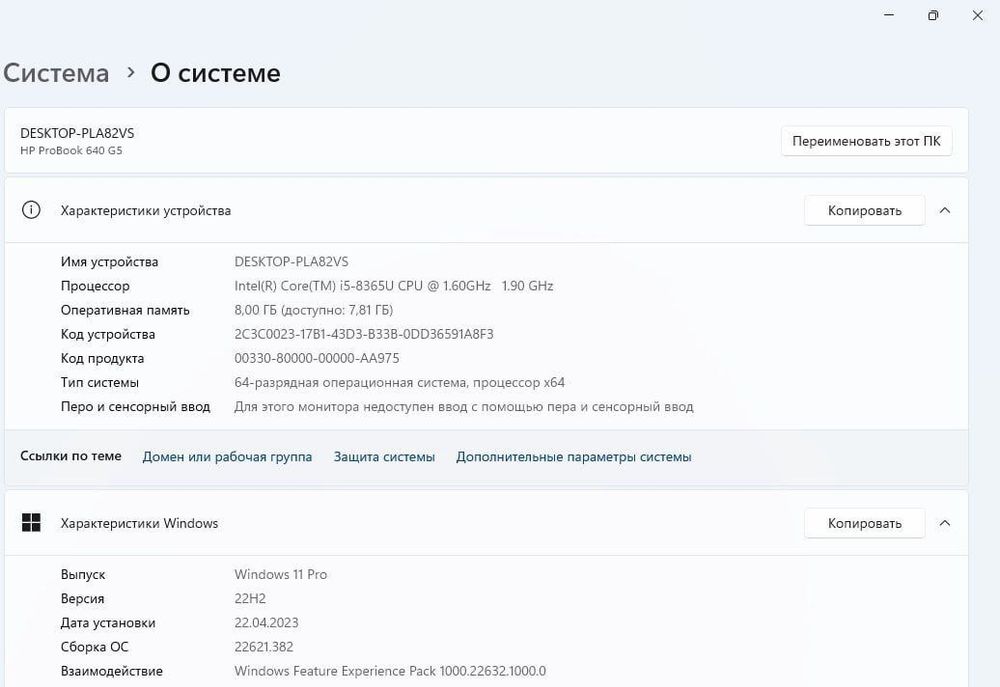Select the pen and touch unavailable message

pyautogui.click(x=464, y=406)
